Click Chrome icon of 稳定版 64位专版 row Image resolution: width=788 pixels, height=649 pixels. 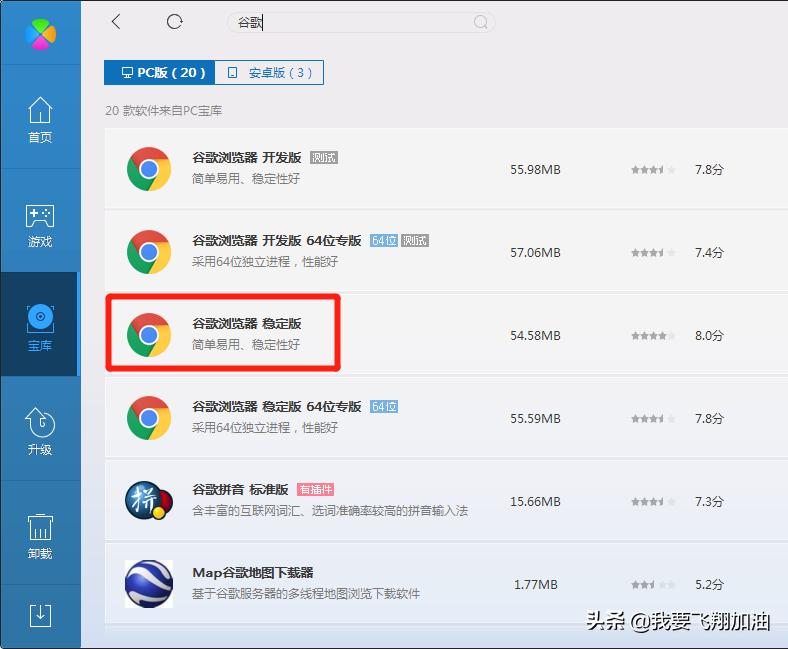click(149, 418)
